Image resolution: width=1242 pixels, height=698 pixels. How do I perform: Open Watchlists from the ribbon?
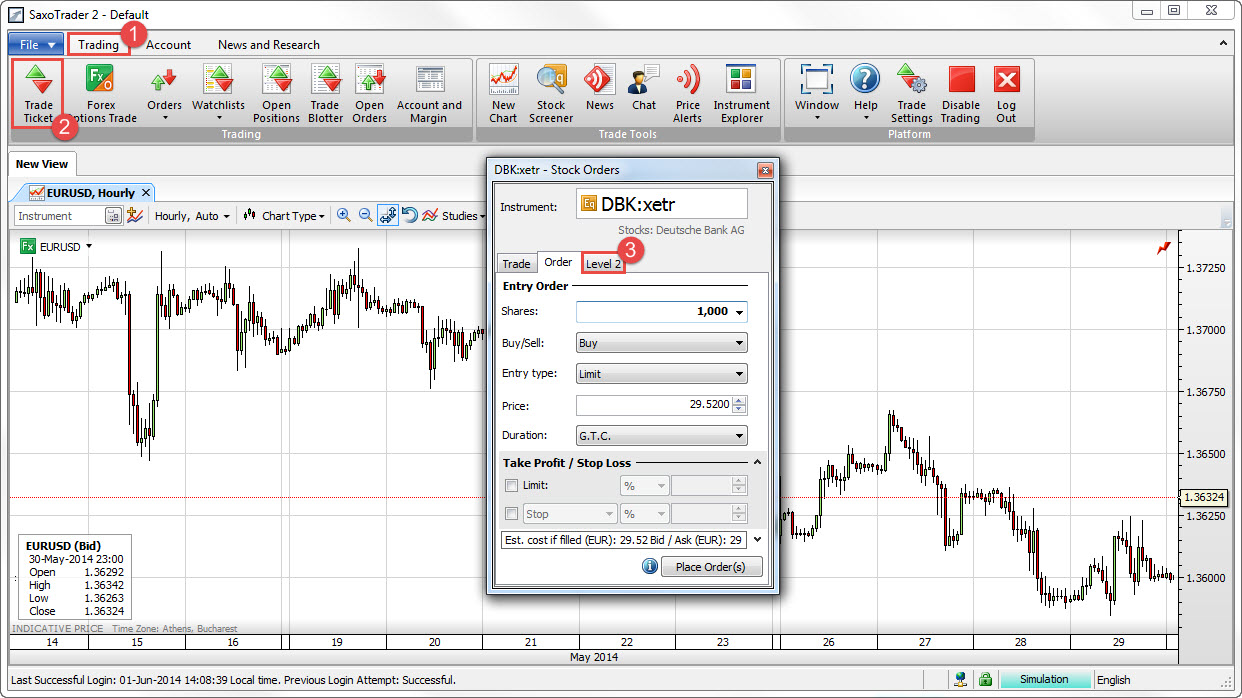click(218, 93)
